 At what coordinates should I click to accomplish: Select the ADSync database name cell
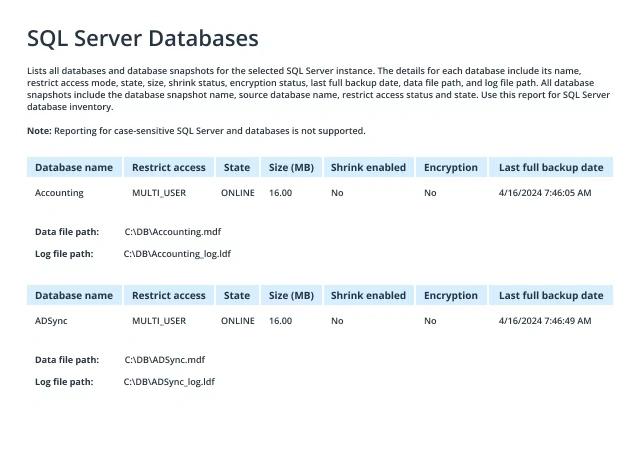(51, 321)
